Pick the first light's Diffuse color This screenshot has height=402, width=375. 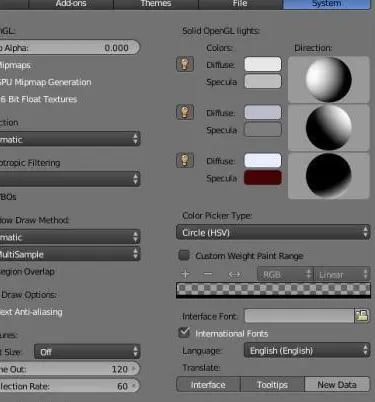263,64
